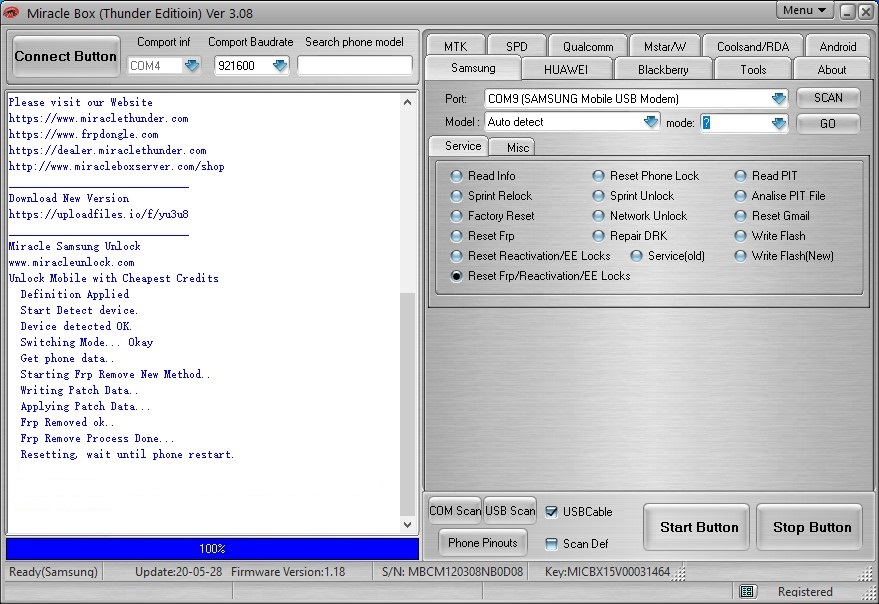The image size is (879, 604).
Task: Click the 100% progress bar
Action: click(x=212, y=548)
